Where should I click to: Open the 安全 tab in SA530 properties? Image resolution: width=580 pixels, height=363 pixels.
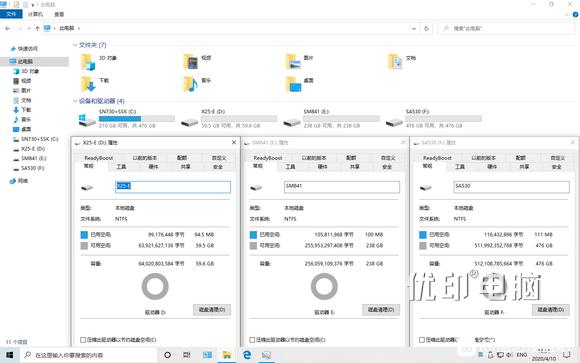[557, 167]
